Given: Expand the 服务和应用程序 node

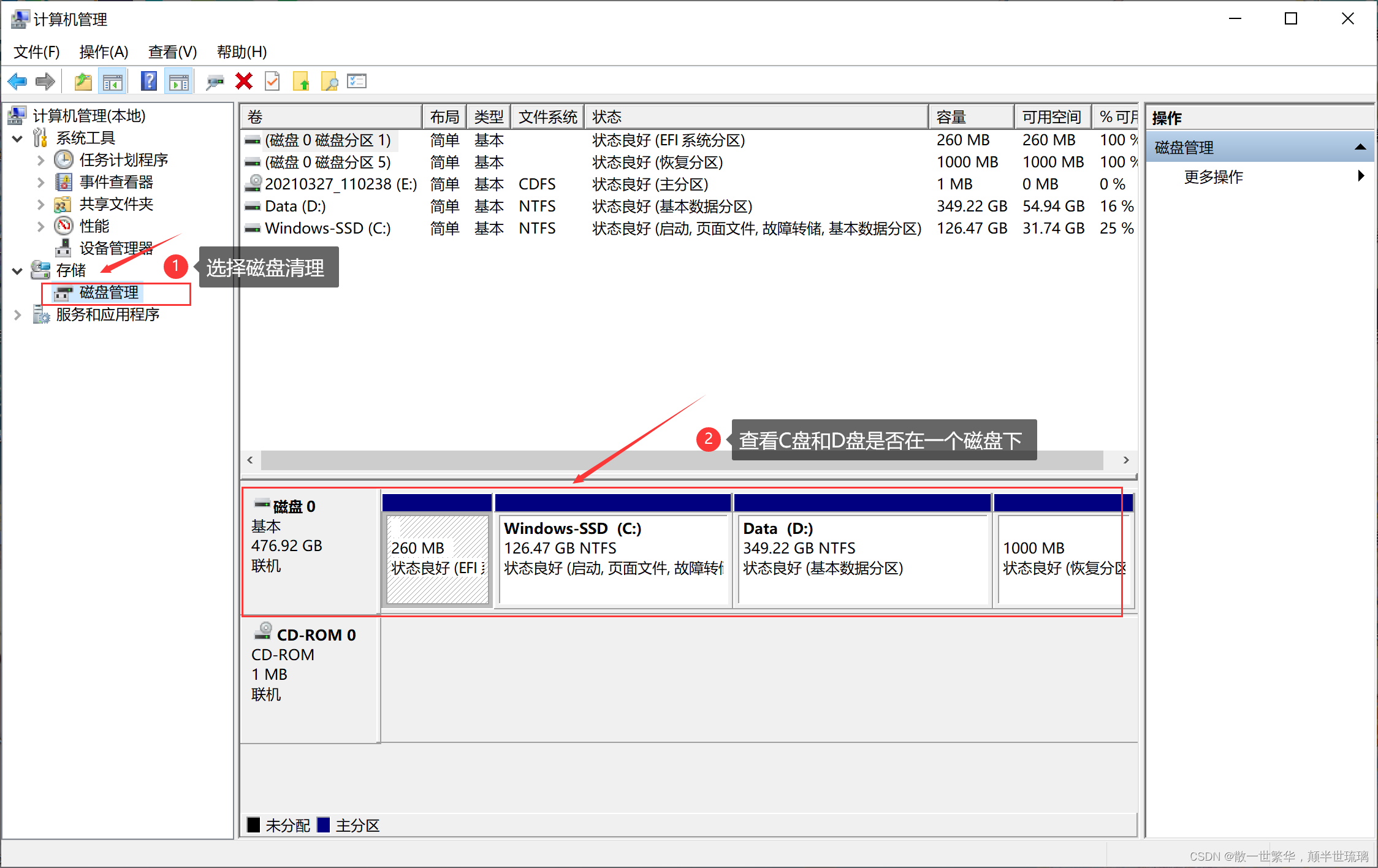Looking at the screenshot, I should 18,315.
